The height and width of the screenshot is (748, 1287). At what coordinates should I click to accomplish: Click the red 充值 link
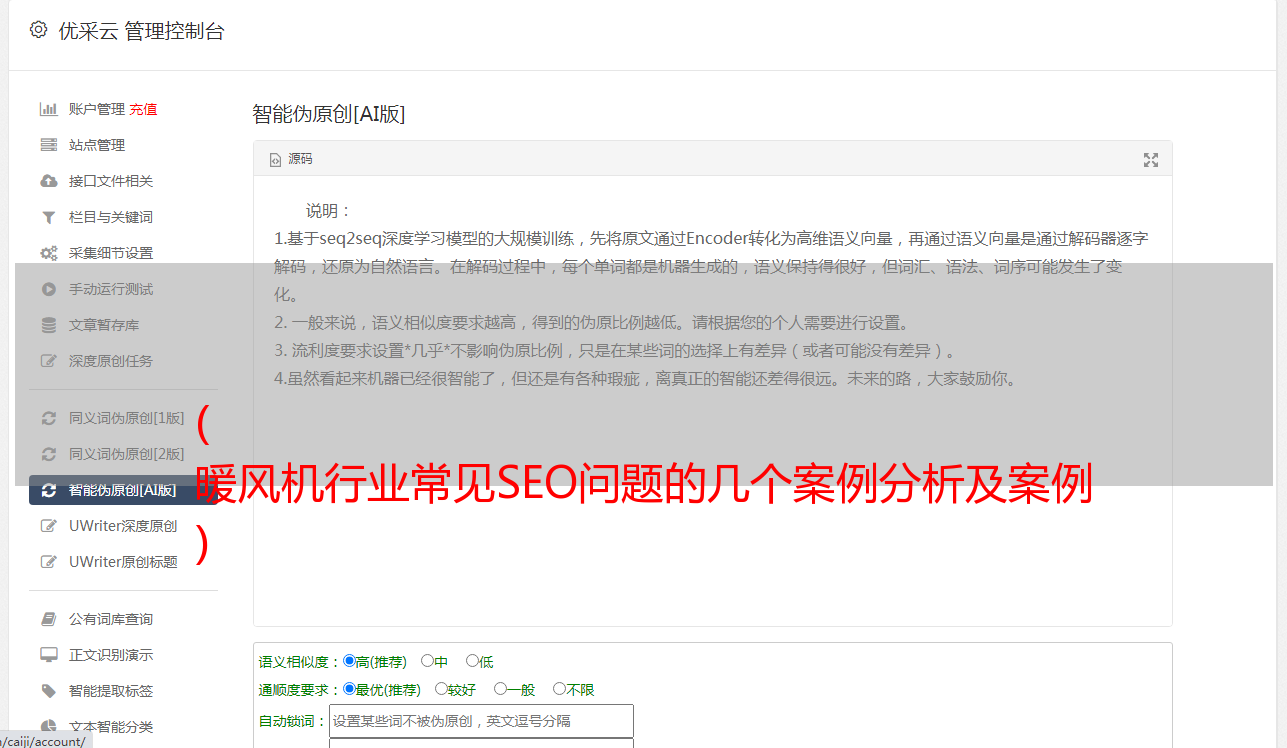pyautogui.click(x=143, y=109)
